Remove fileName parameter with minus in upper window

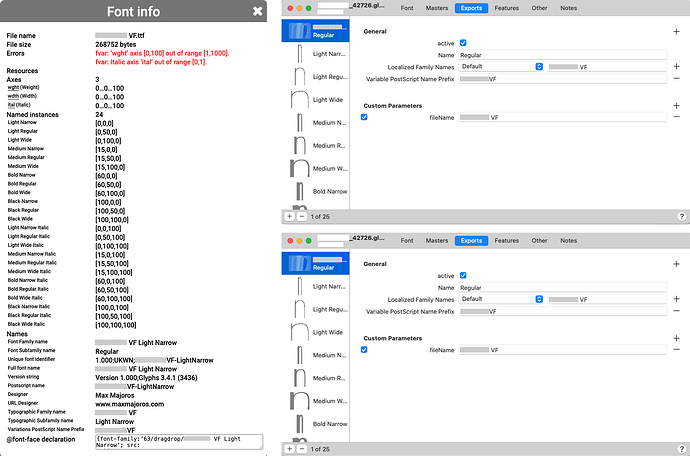coord(677,118)
